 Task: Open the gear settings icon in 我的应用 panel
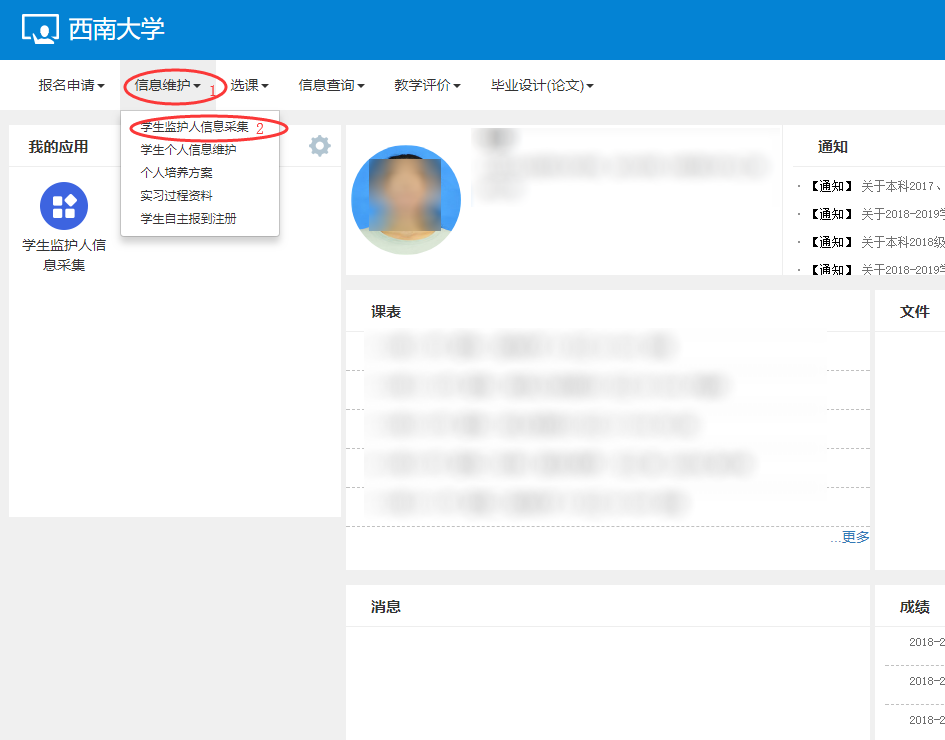pos(319,145)
